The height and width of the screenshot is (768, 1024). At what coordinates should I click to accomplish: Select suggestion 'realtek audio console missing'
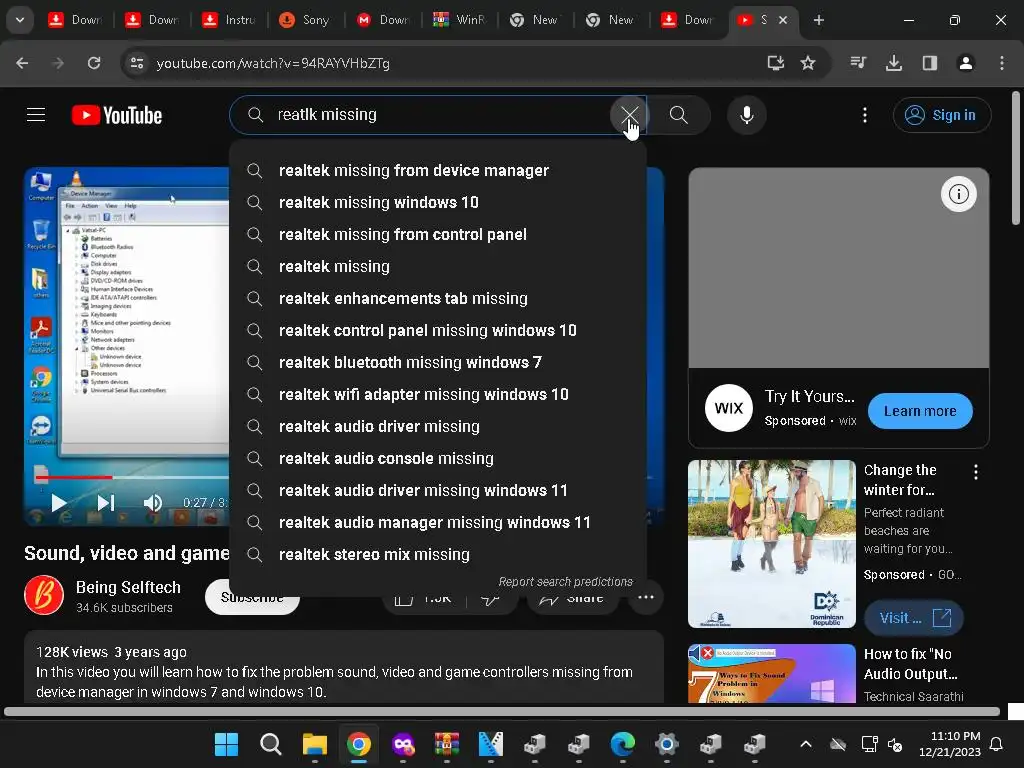point(438,458)
